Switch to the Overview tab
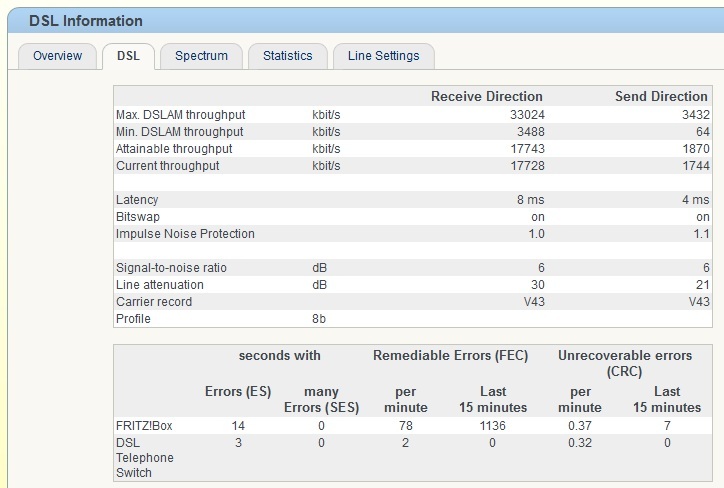The width and height of the screenshot is (724, 488). [57, 56]
